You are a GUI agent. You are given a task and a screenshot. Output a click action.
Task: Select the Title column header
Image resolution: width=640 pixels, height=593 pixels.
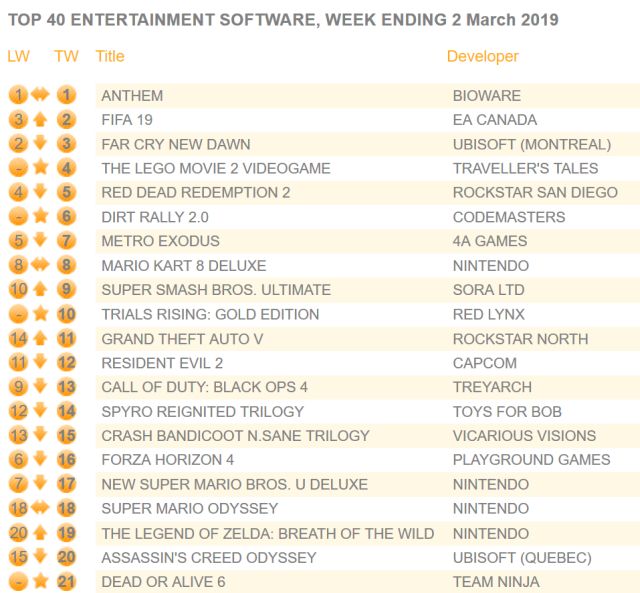pos(110,56)
